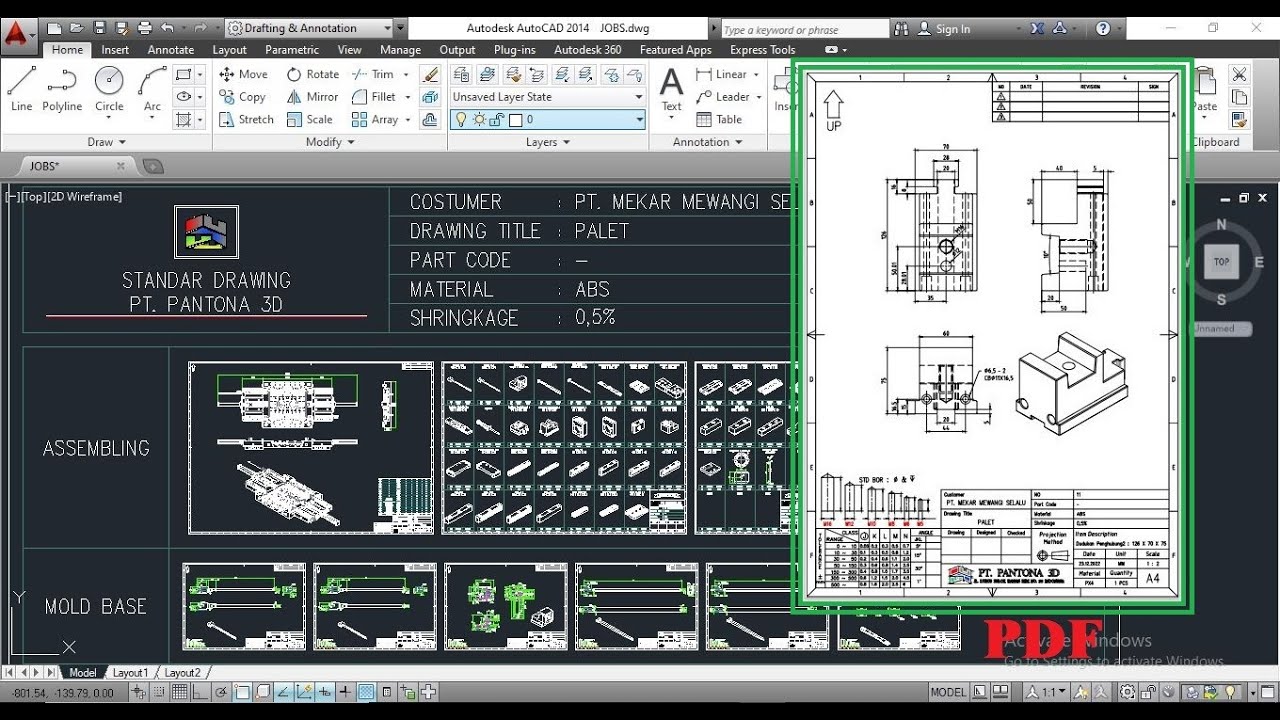
Task: Open Layer Properties manager icon
Action: click(x=461, y=74)
